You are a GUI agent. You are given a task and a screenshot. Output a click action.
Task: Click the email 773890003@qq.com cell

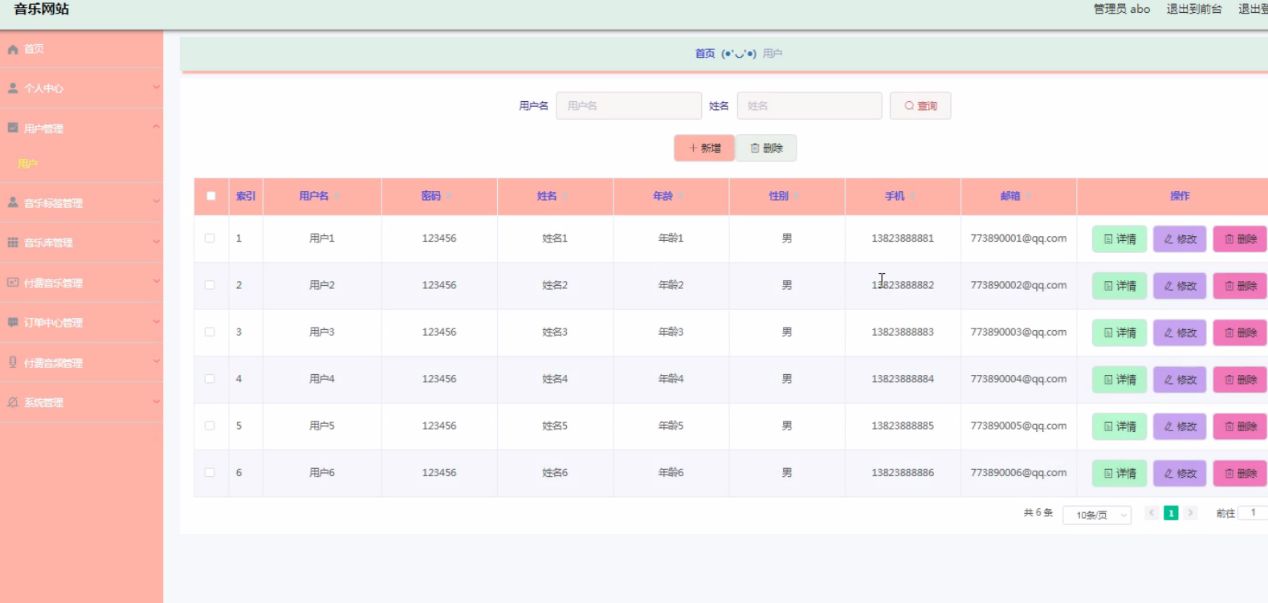(1018, 332)
